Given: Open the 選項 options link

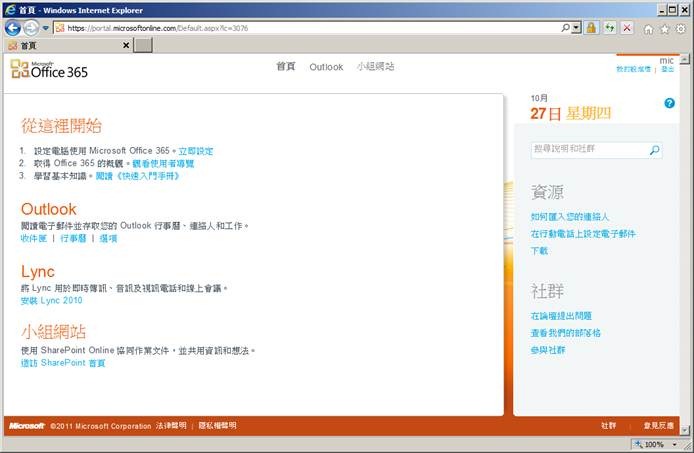Looking at the screenshot, I should coord(108,238).
